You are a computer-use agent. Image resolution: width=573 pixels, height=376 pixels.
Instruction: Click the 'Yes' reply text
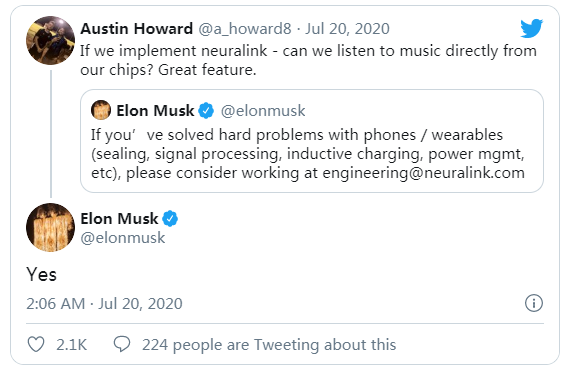(42, 274)
